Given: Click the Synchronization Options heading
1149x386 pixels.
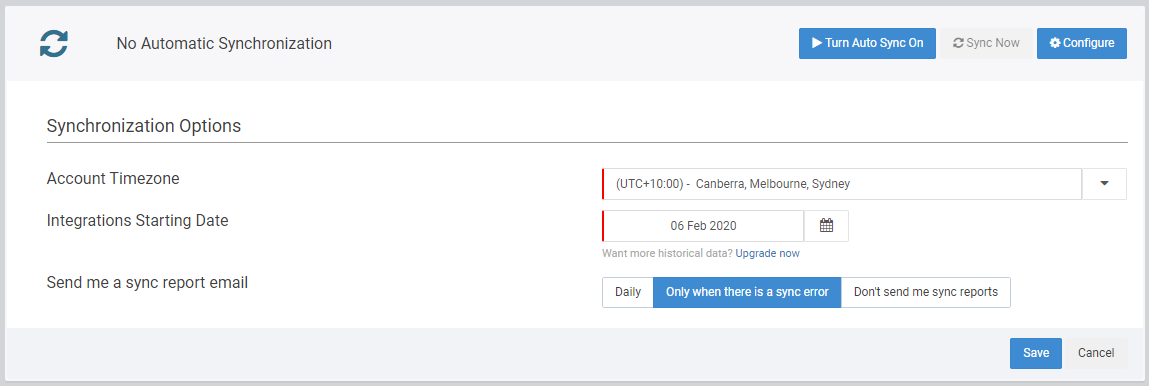Looking at the screenshot, I should tap(144, 126).
